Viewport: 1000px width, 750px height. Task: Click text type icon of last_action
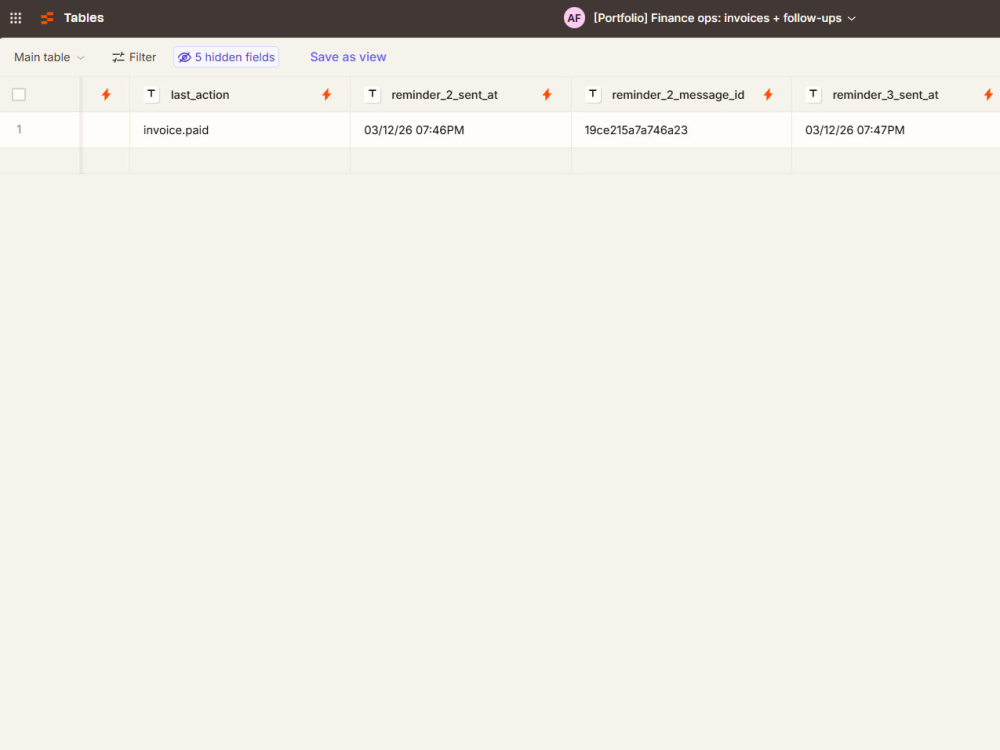pos(151,94)
